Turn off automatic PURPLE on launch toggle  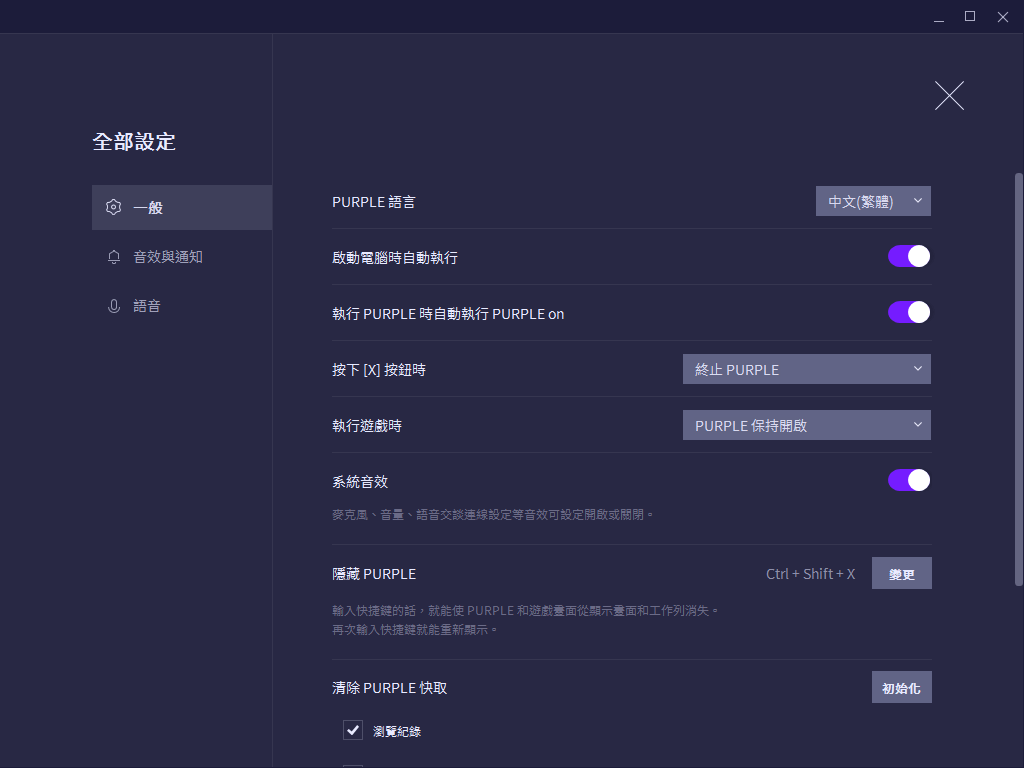pos(908,312)
